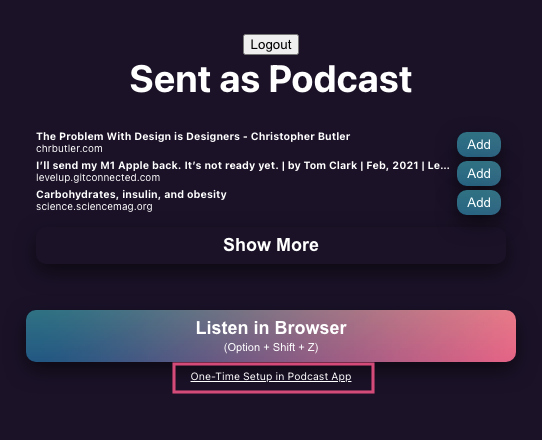Add the M1 Apple article
The width and height of the screenshot is (542, 440).
click(479, 174)
